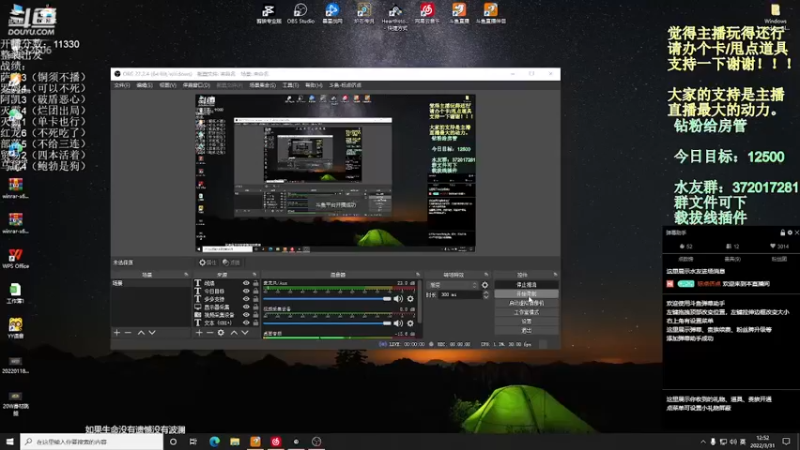
Task: Pop out the Controls dock
Action: [x=555, y=275]
